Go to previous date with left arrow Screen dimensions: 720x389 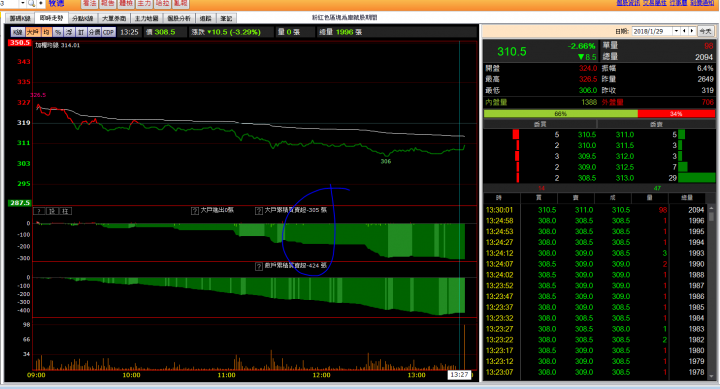[684, 31]
